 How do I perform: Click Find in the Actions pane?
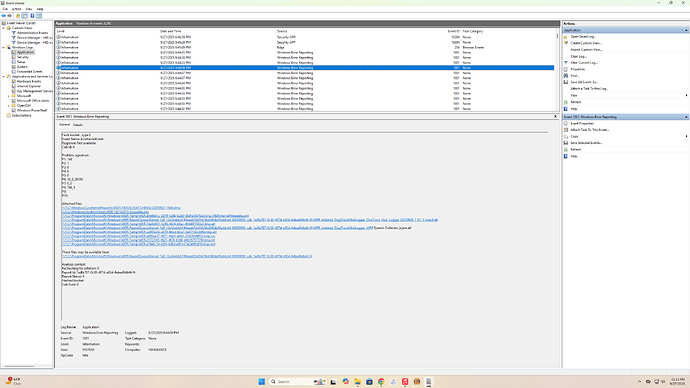point(575,76)
